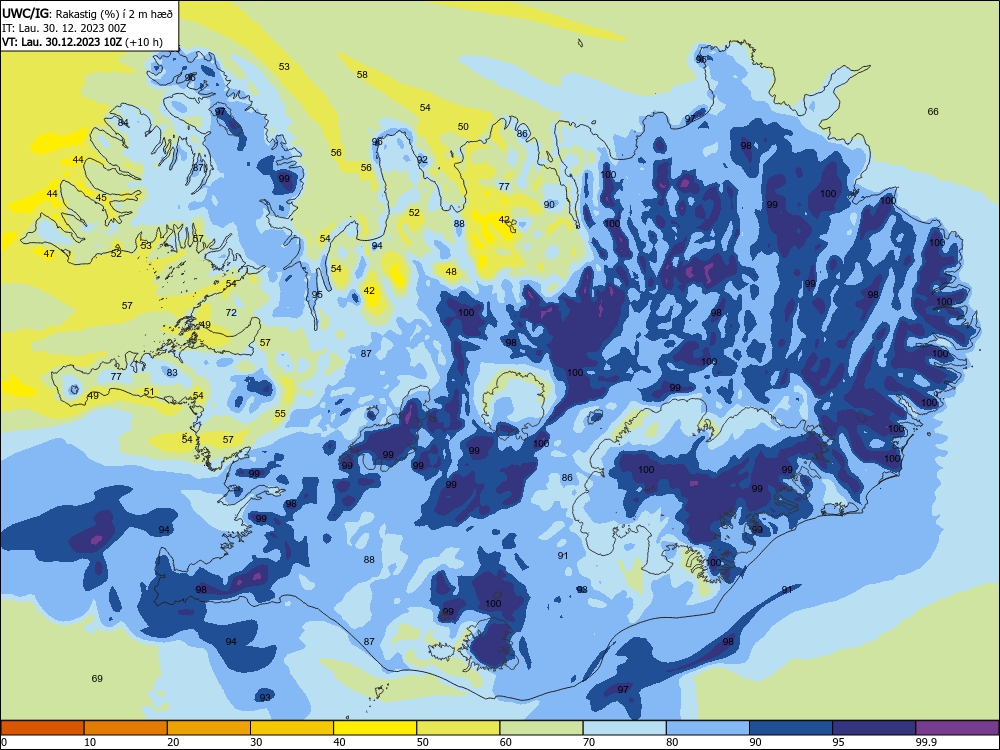Click the map value 84 in the northwest
The height and width of the screenshot is (750, 1000).
point(123,123)
